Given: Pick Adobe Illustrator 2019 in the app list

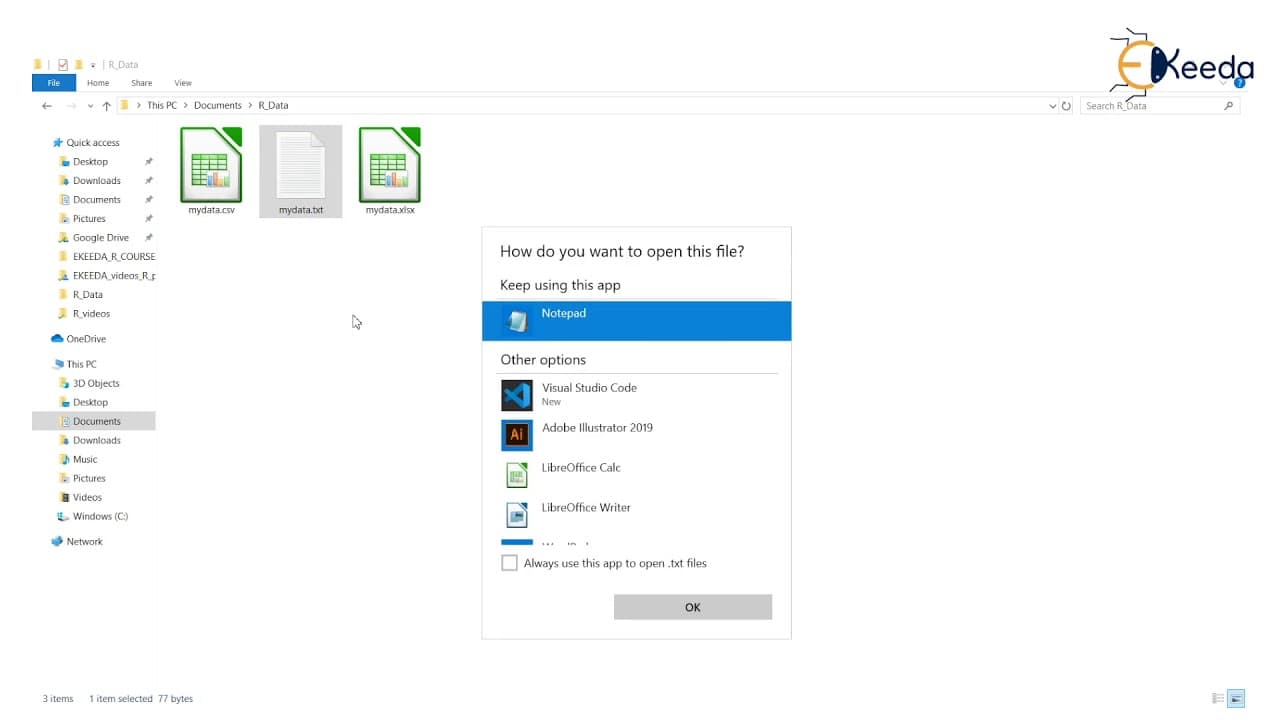Looking at the screenshot, I should pyautogui.click(x=636, y=435).
